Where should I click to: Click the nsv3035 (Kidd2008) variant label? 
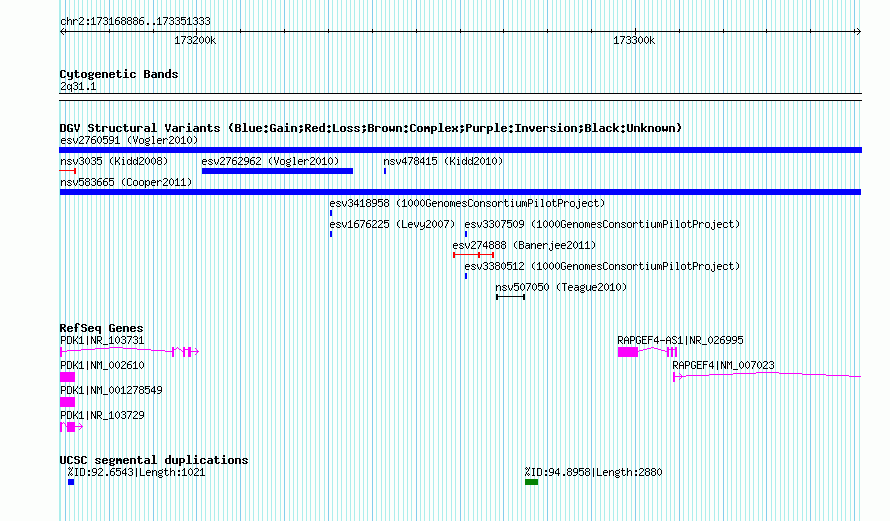114,161
